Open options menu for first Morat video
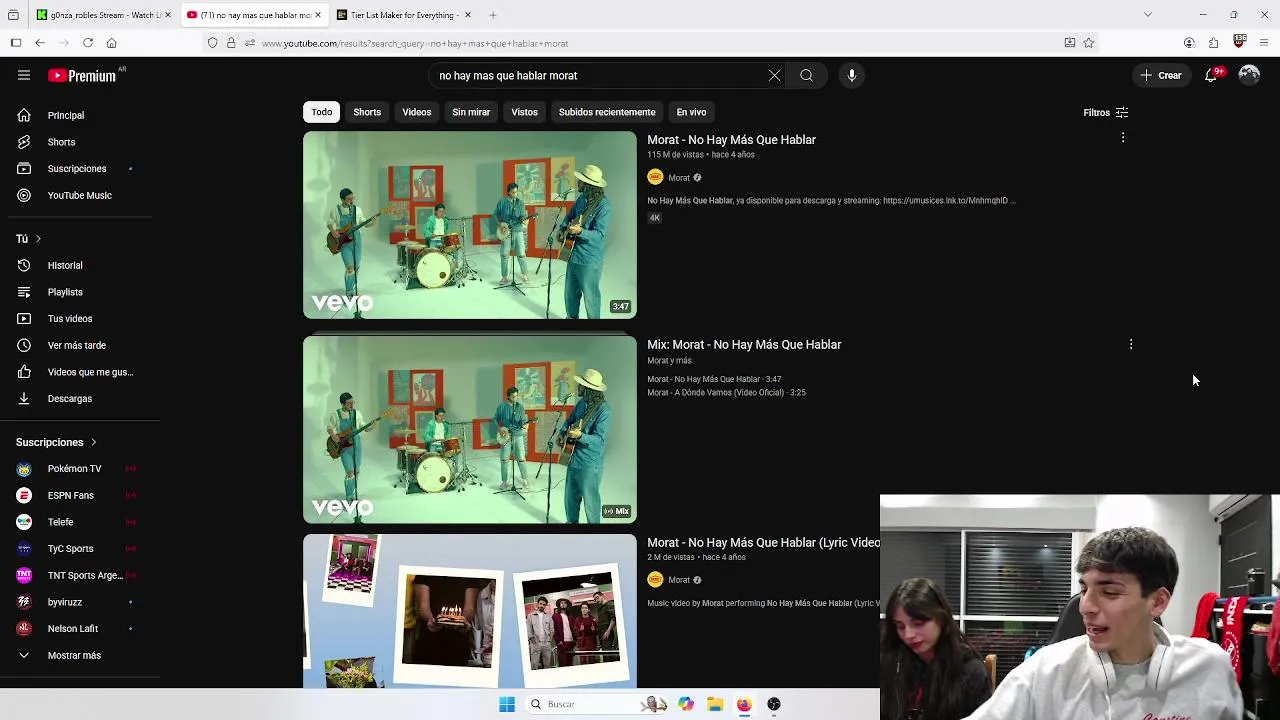Screen dimensions: 1280x720 [x=1123, y=138]
